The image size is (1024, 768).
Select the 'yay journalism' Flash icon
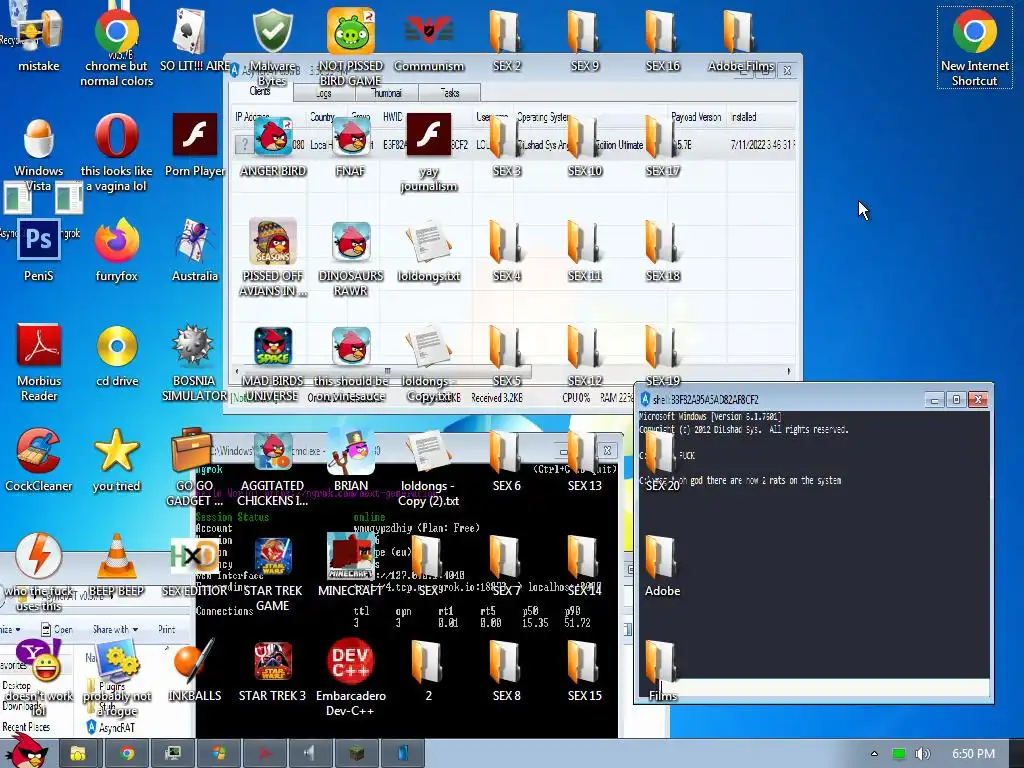(428, 135)
